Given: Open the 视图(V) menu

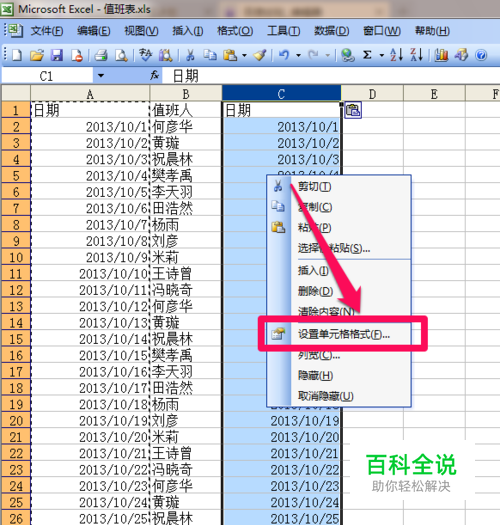Looking at the screenshot, I should tap(141, 31).
